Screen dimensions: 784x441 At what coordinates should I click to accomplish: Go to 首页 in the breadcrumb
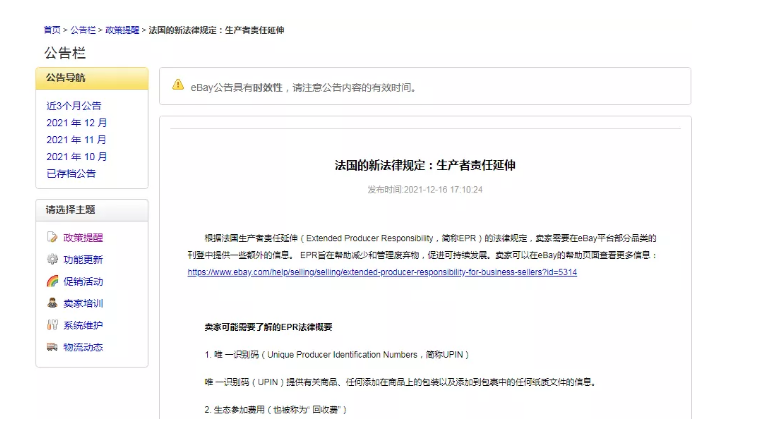click(52, 31)
